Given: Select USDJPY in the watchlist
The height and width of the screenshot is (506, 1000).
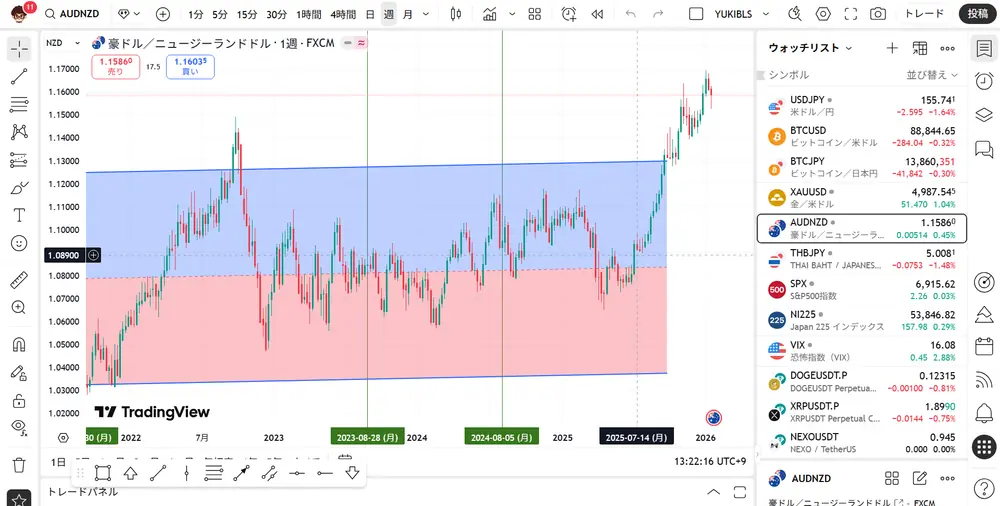Looking at the screenshot, I should 862,105.
